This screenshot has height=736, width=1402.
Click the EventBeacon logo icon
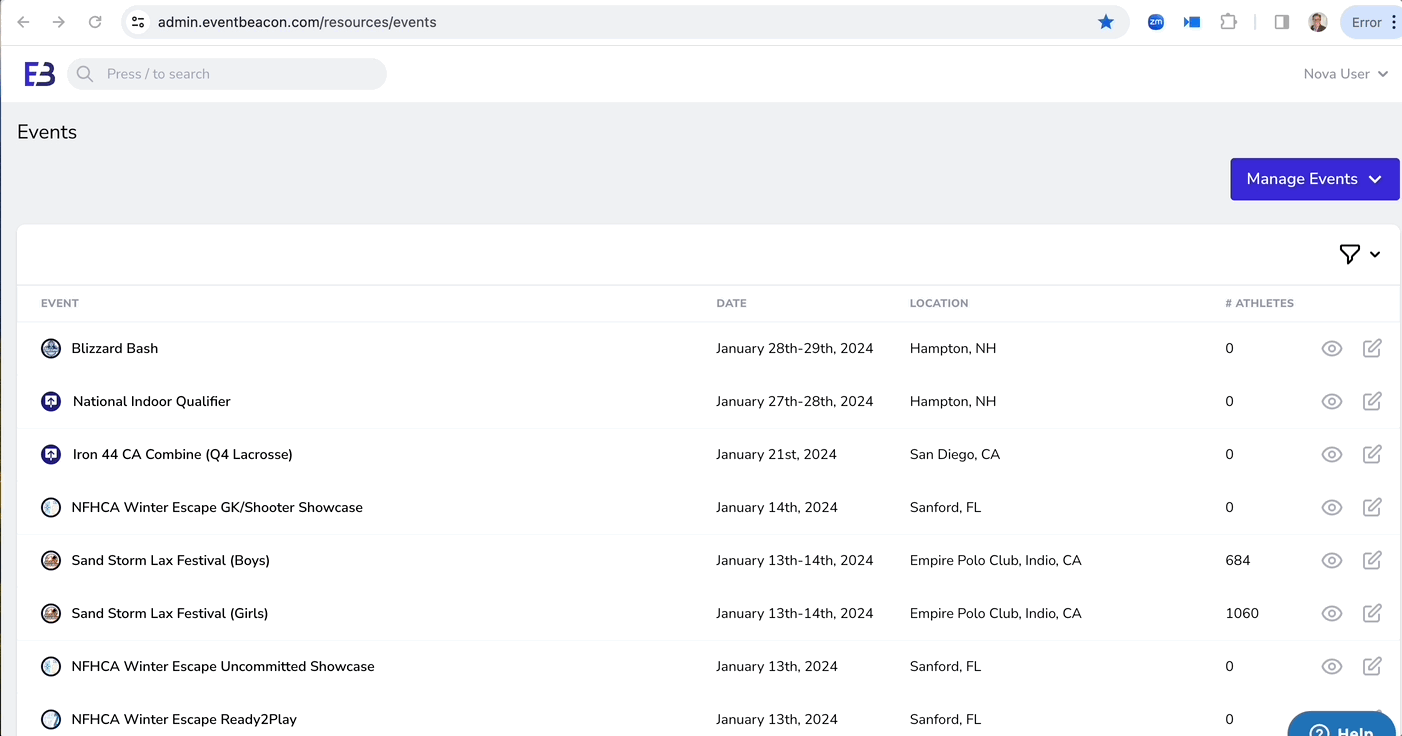pos(40,74)
